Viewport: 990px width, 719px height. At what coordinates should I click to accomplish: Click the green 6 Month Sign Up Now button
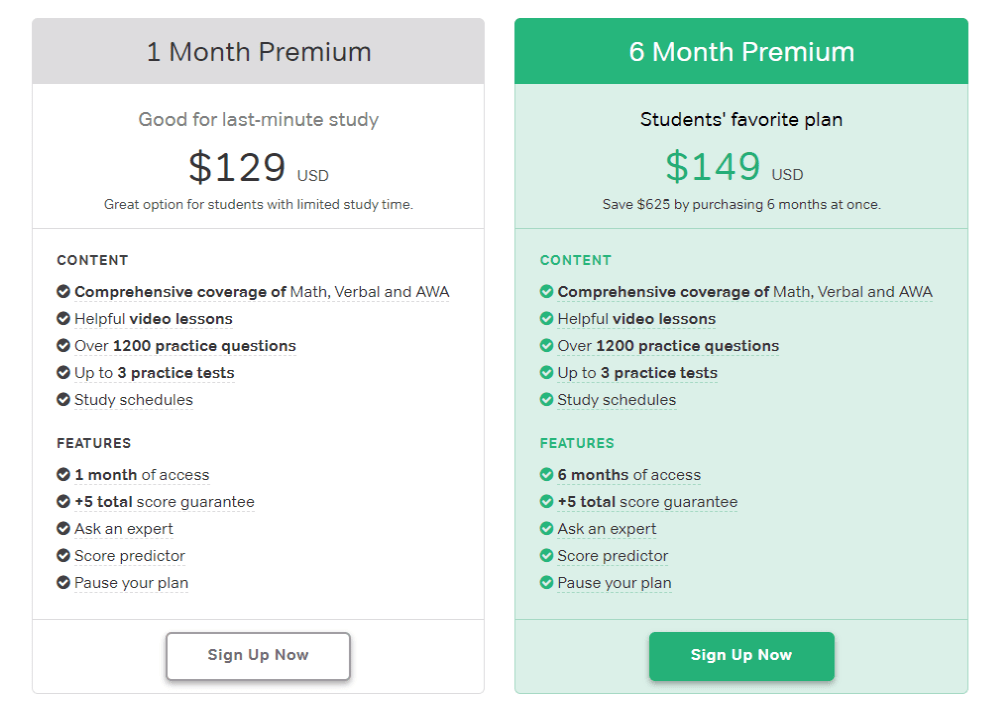pos(741,656)
